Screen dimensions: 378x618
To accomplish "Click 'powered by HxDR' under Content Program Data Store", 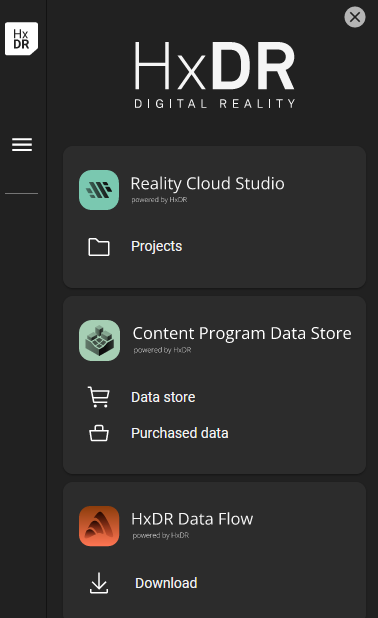I will (162, 350).
